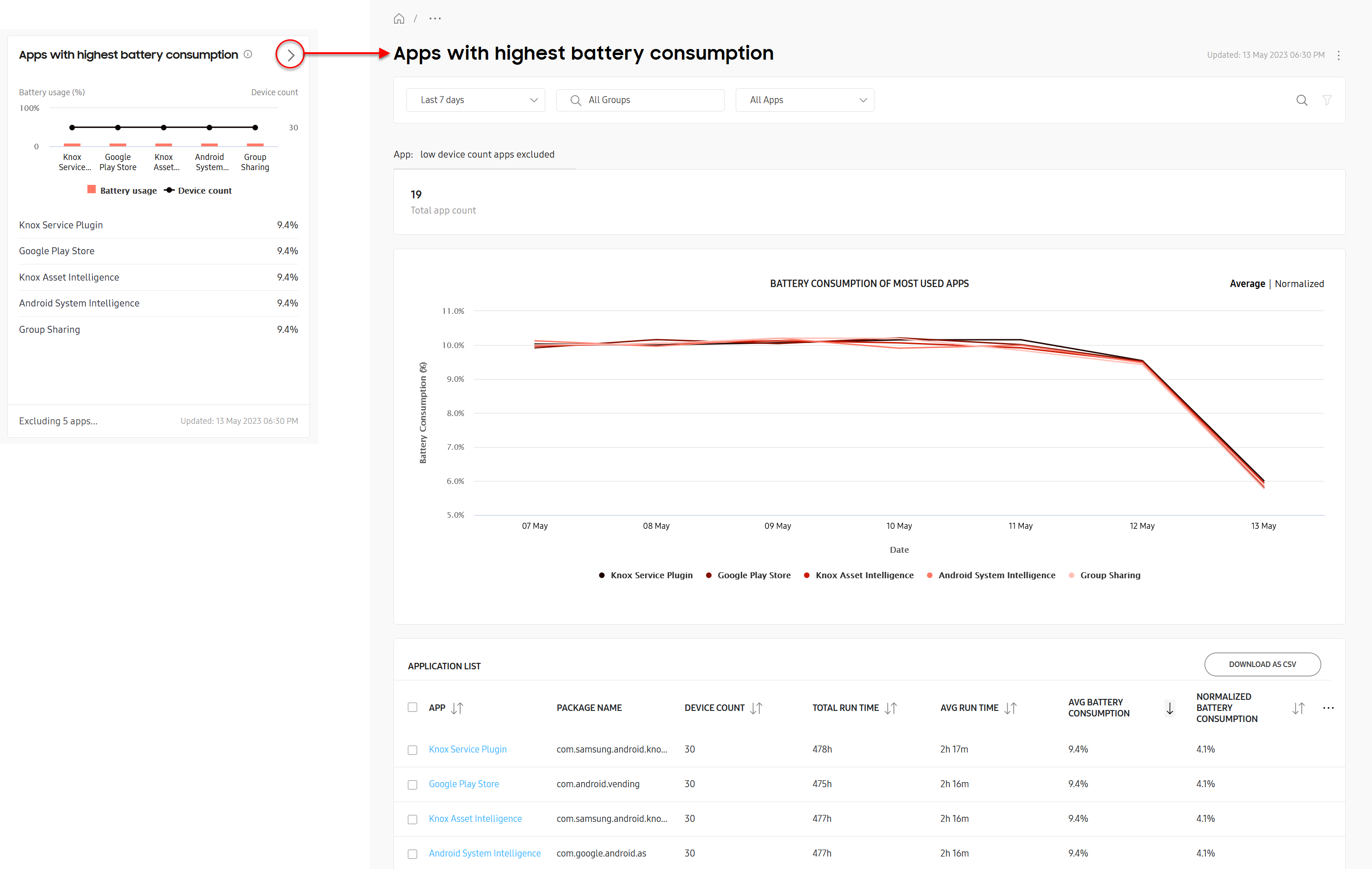Sort by DEVICE COUNT column

756,708
